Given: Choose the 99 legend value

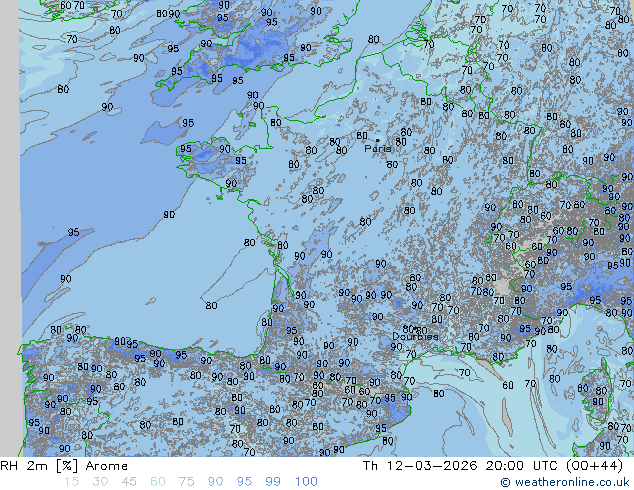Looking at the screenshot, I should click(273, 482).
